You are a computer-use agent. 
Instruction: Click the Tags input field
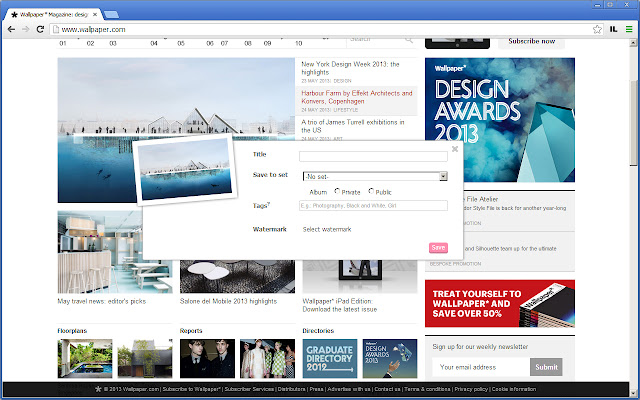373,206
